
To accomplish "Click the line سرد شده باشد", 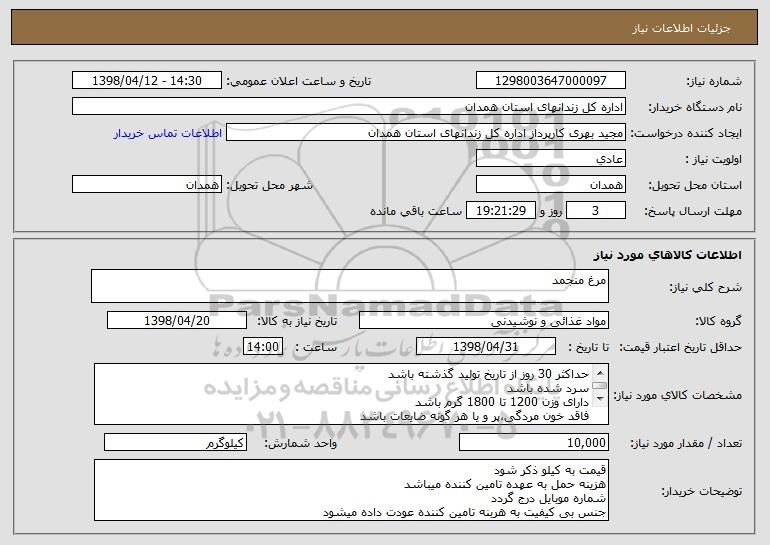I will [548, 388].
